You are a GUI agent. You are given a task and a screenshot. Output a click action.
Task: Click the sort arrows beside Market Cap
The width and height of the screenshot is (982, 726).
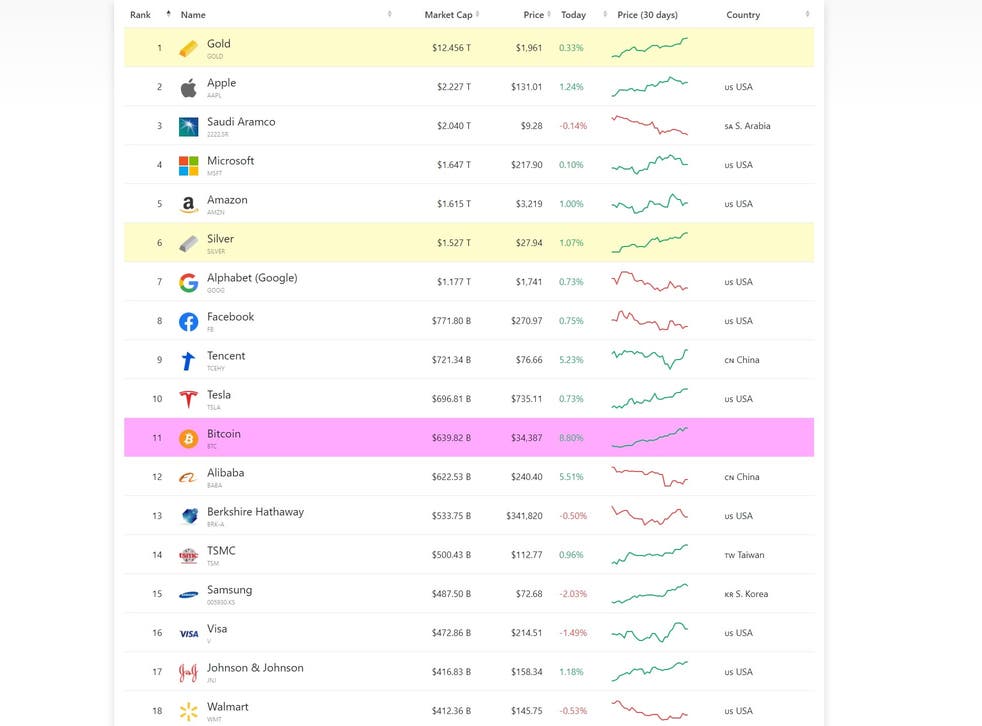pos(477,14)
